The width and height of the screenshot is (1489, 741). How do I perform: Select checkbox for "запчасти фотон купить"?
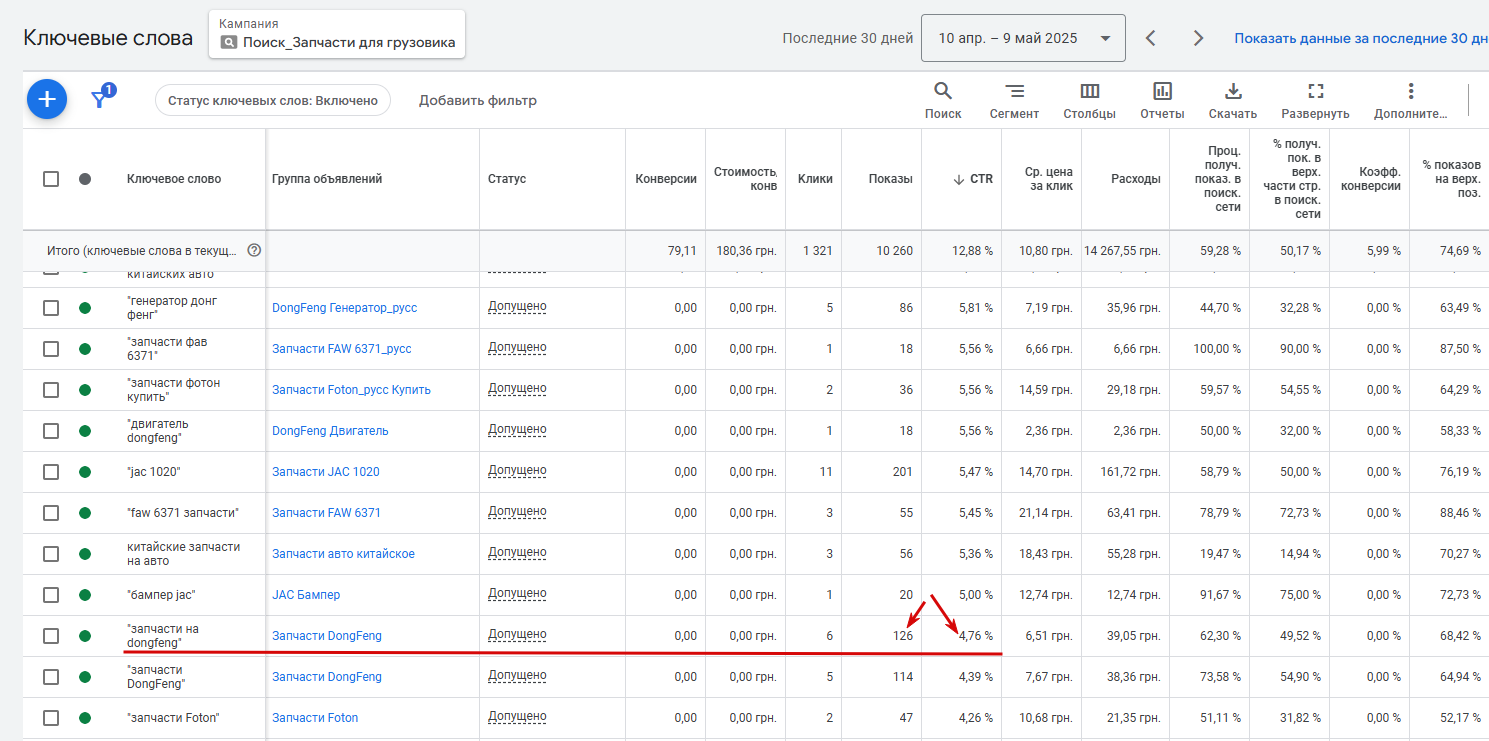point(51,390)
